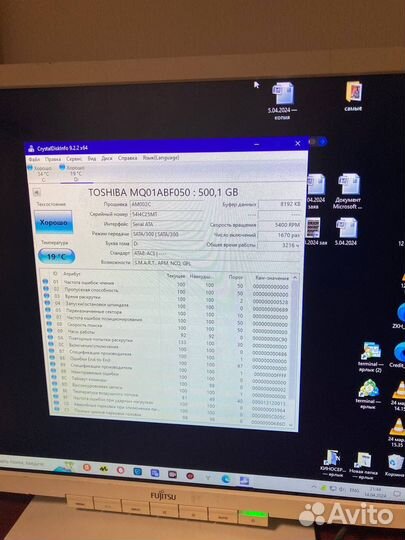Open the Язык(Language) menu
Viewport: 405px width, 540px height.
pyautogui.click(x=161, y=158)
